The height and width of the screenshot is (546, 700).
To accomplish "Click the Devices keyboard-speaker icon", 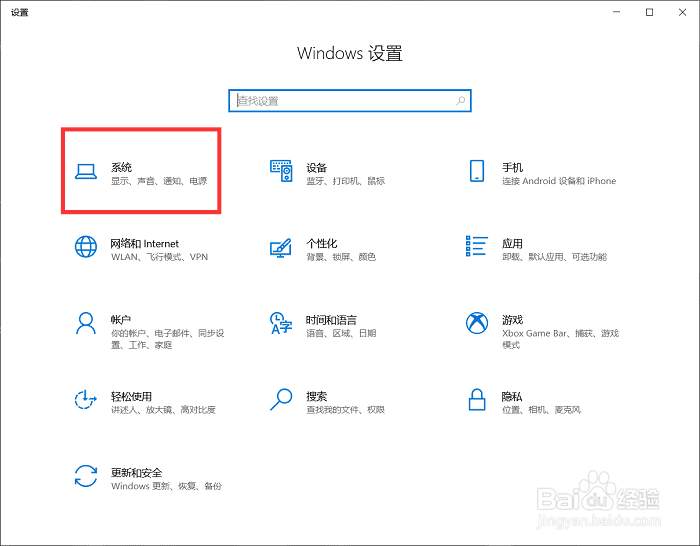I will pyautogui.click(x=281, y=171).
